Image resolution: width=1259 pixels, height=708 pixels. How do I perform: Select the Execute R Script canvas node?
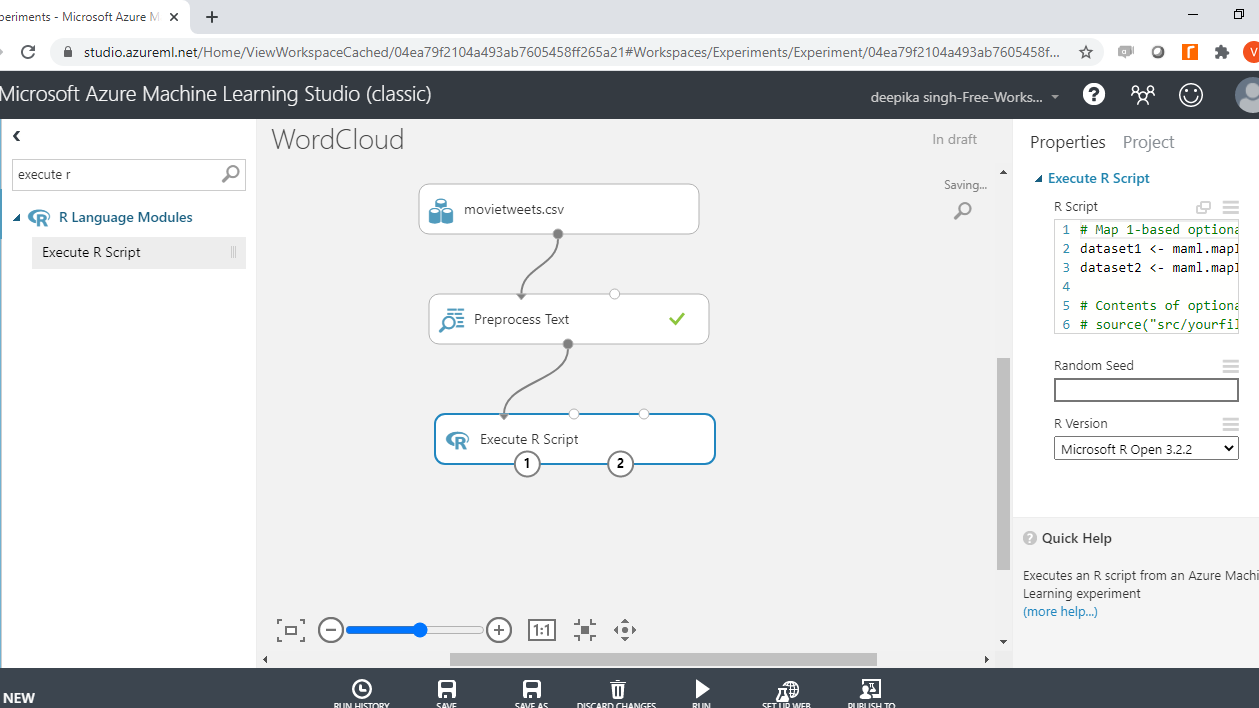(x=575, y=439)
